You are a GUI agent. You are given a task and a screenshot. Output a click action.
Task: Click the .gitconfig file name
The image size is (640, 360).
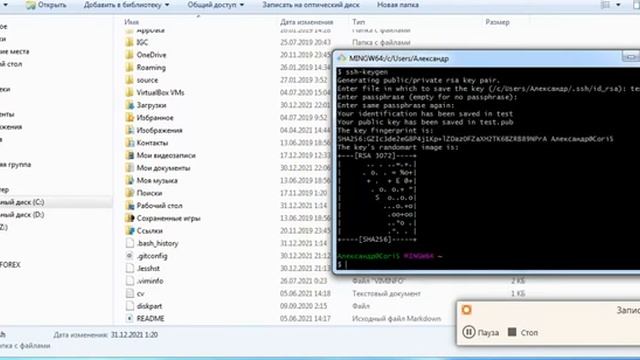tap(152, 256)
